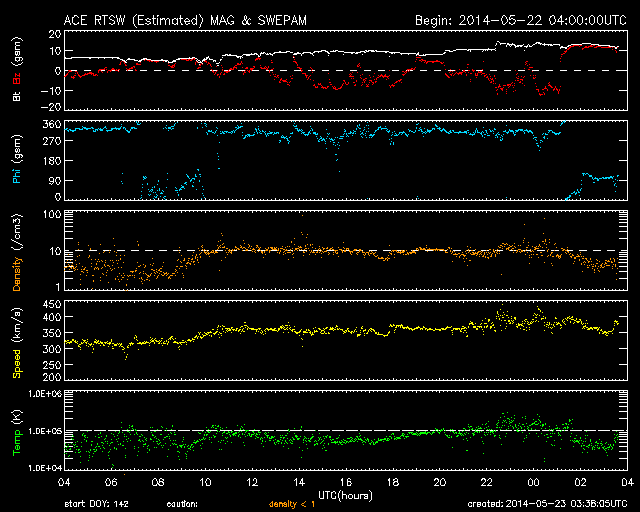Click the "08" hour tick on the time axis
640x512 pixels.
(x=158, y=483)
